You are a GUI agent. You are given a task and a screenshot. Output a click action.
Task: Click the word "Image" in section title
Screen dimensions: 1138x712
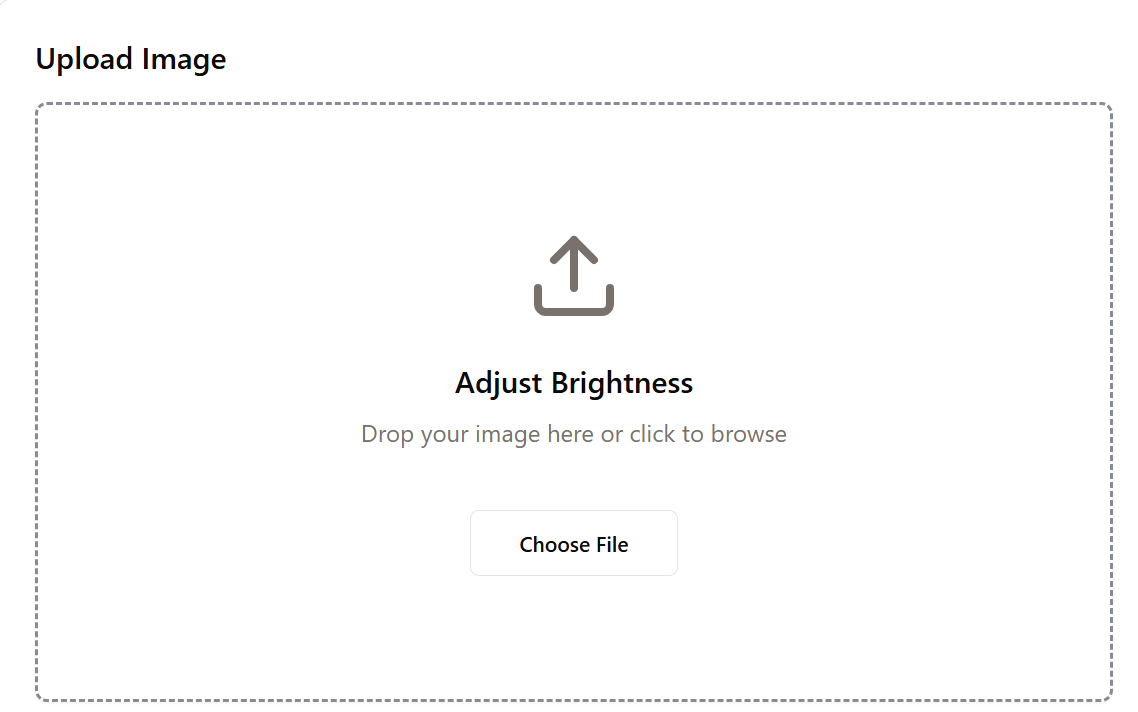(184, 59)
